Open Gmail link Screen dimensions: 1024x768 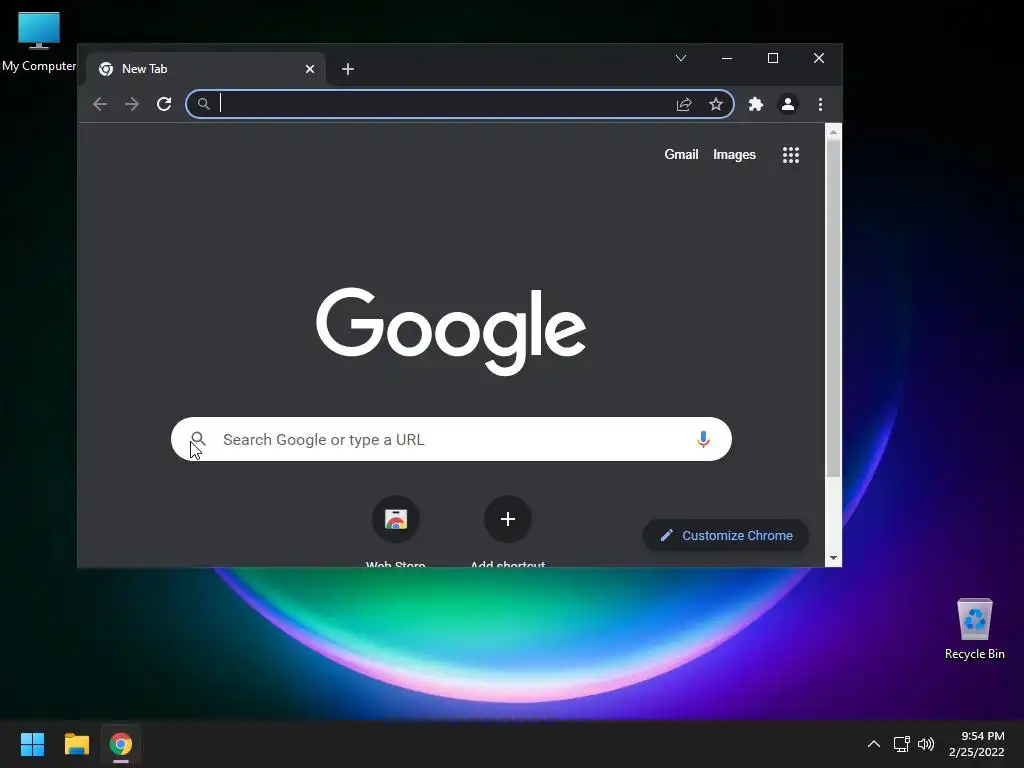pyautogui.click(x=681, y=155)
